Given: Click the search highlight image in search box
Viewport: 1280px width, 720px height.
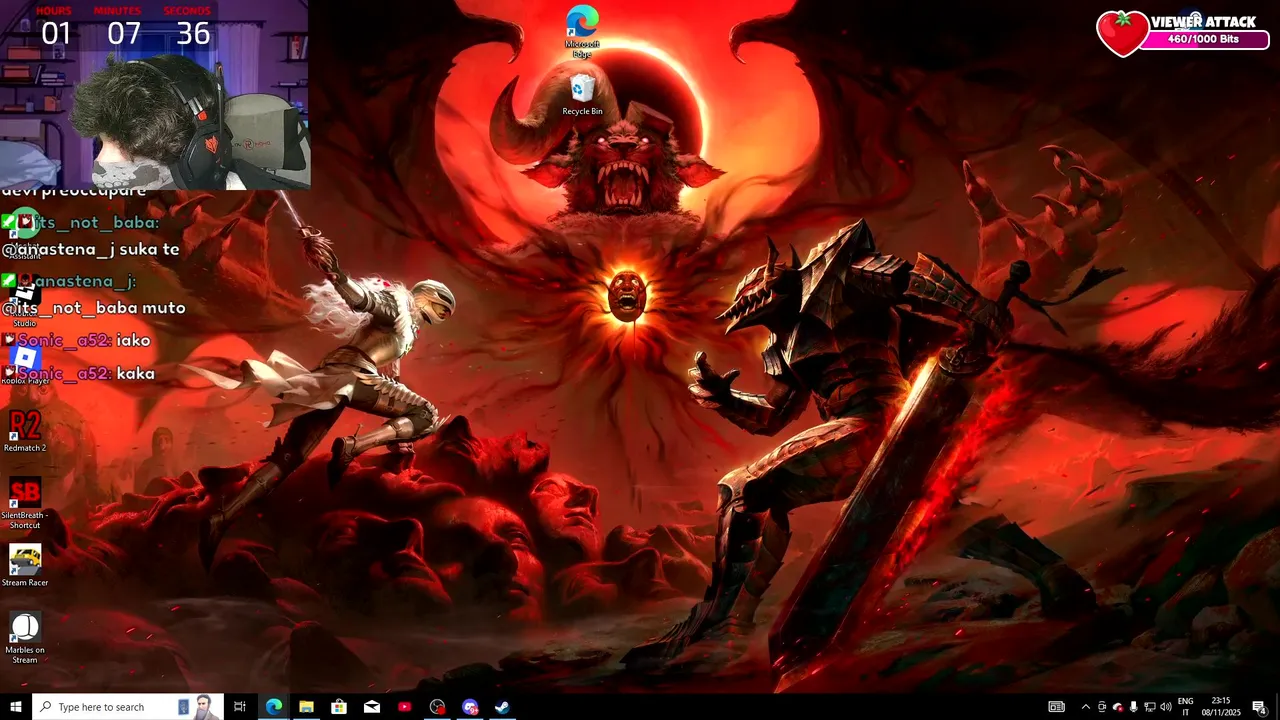Looking at the screenshot, I should click(x=198, y=707).
